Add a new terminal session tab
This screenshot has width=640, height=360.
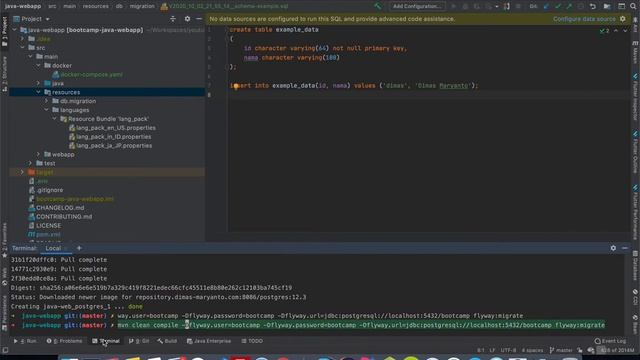point(79,248)
